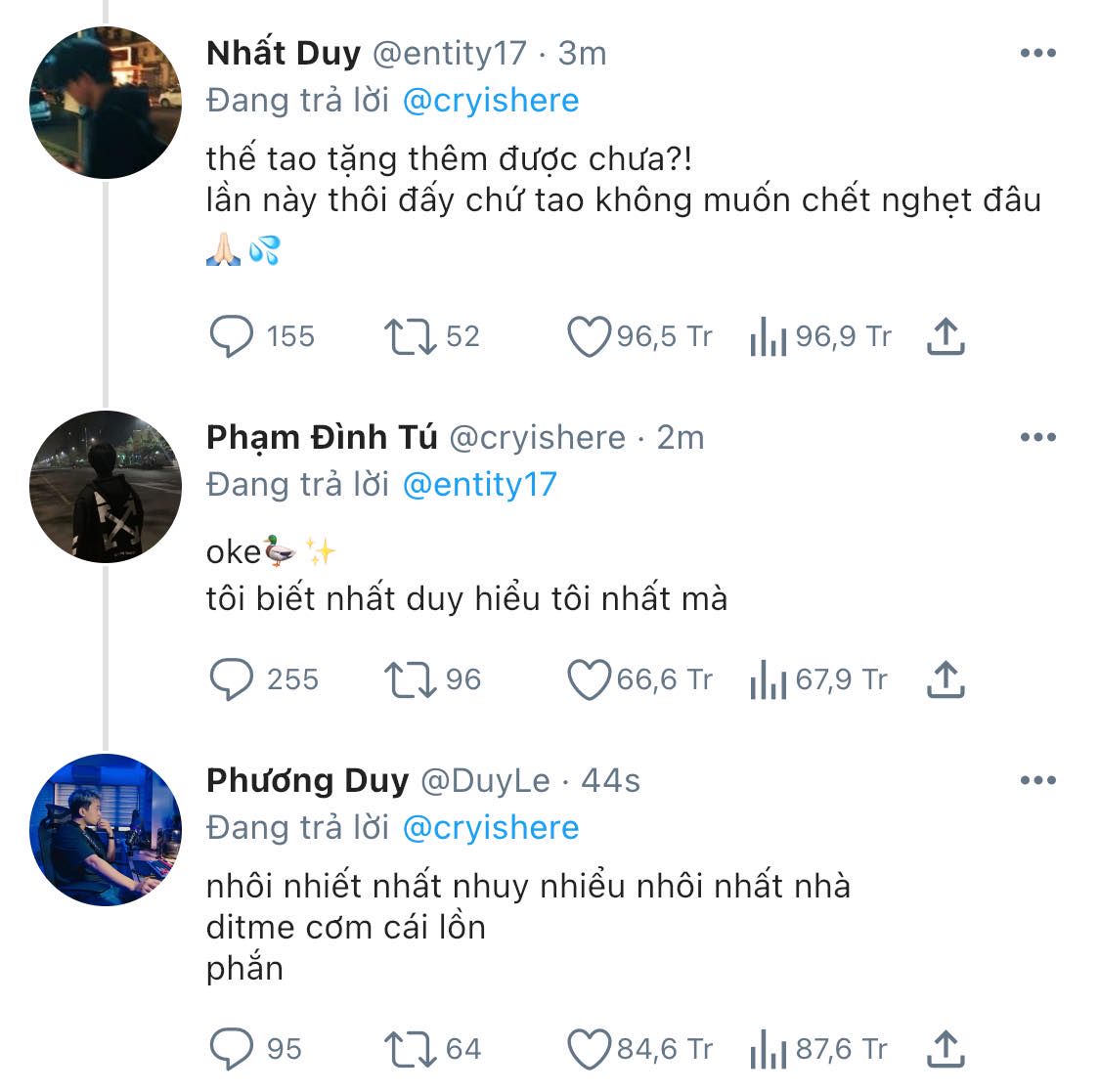Retweet Phạm Đình Tú's tweet
The width and height of the screenshot is (1100, 1092).
tap(411, 679)
